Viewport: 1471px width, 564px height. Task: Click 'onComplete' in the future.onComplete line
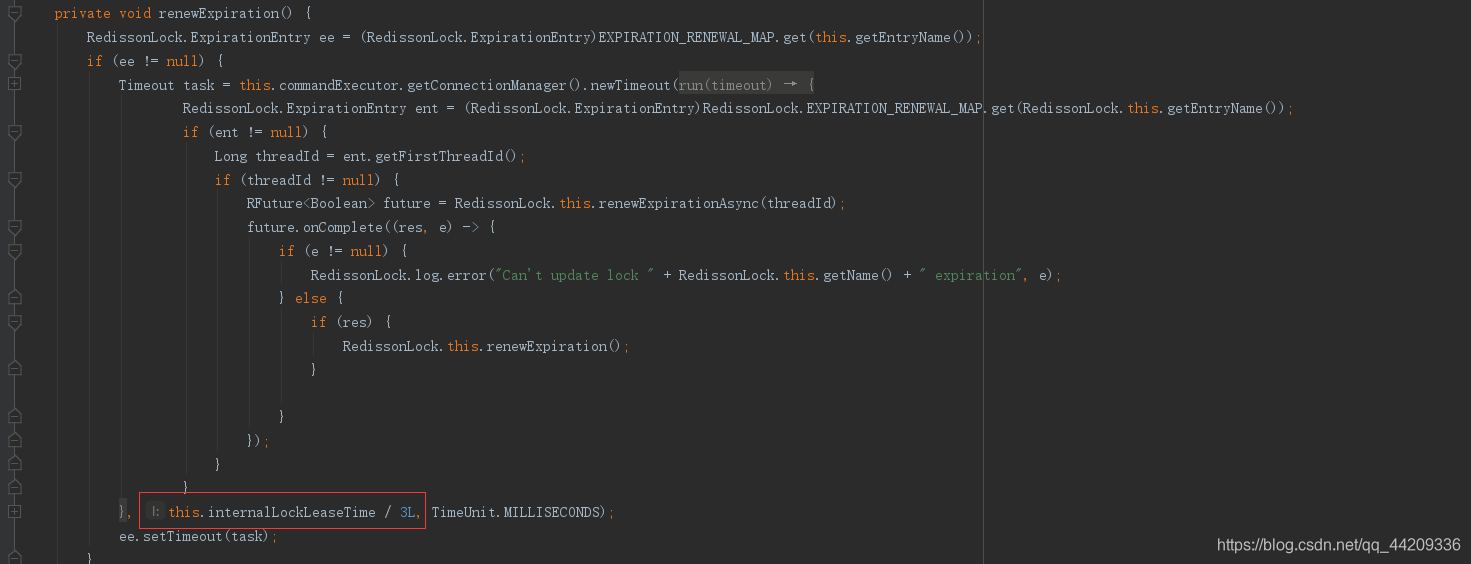click(x=343, y=227)
